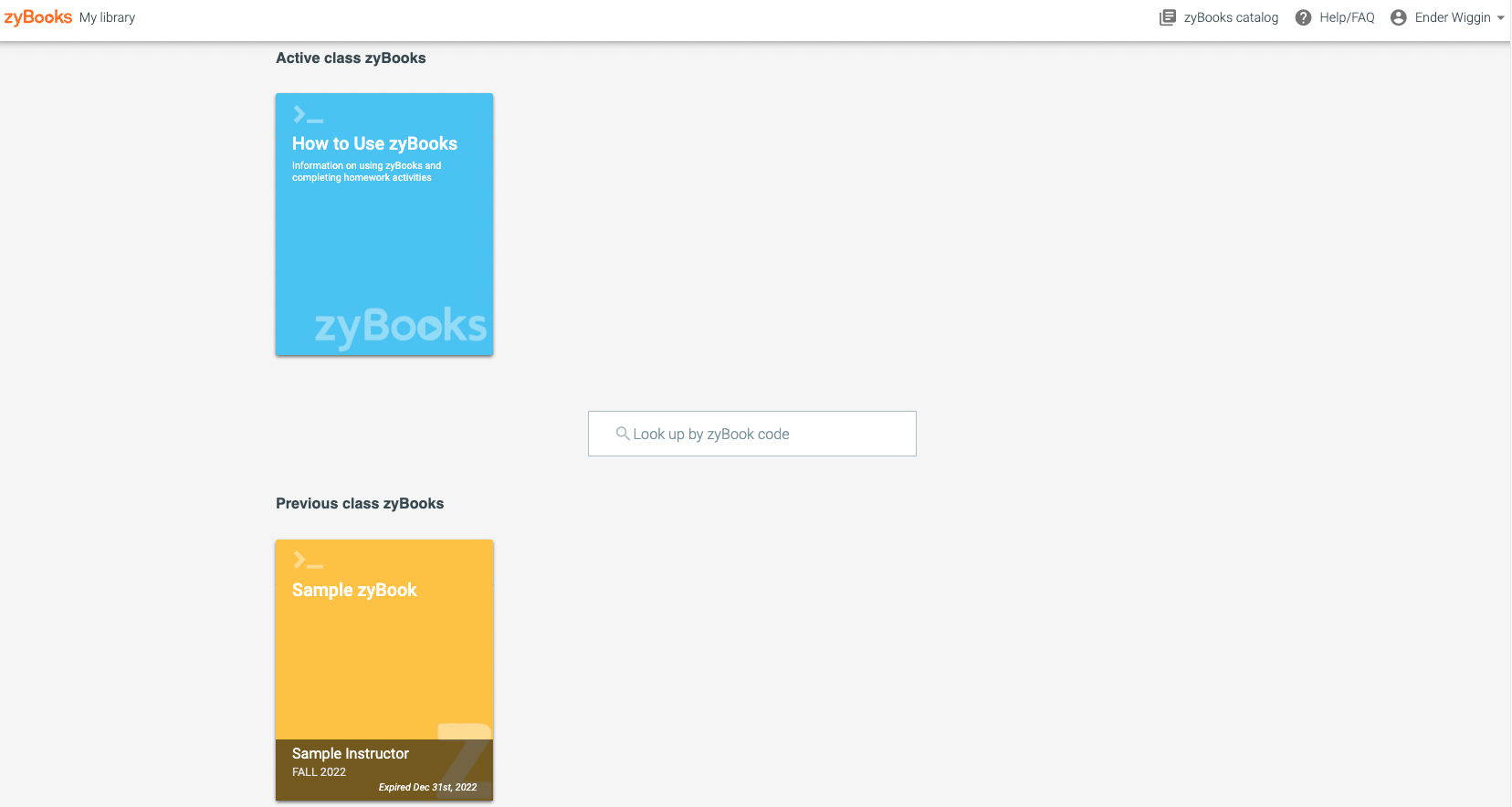Click the zyBooks logo in the header
Screen dimensions: 1512x807
(x=38, y=17)
